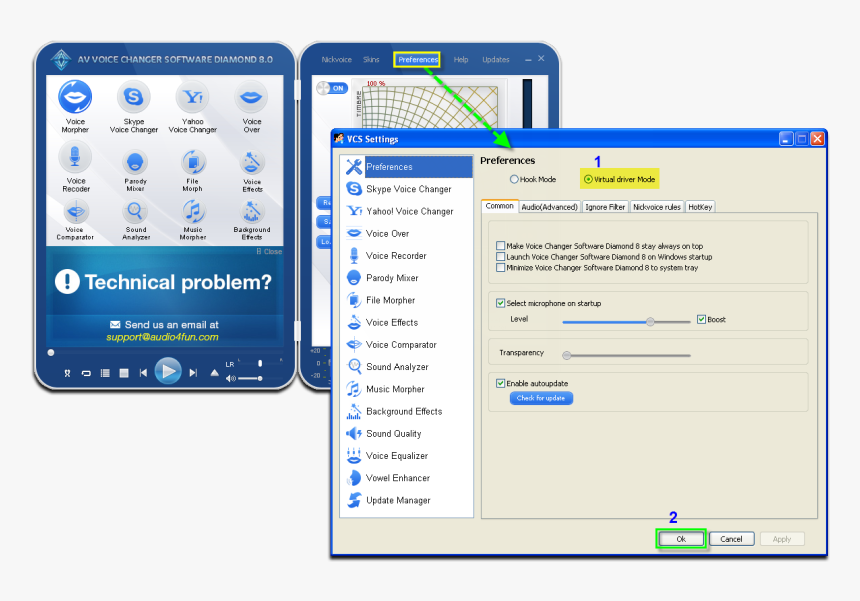Click the large Play button in player
Image resolution: width=860 pixels, height=601 pixels.
point(168,371)
